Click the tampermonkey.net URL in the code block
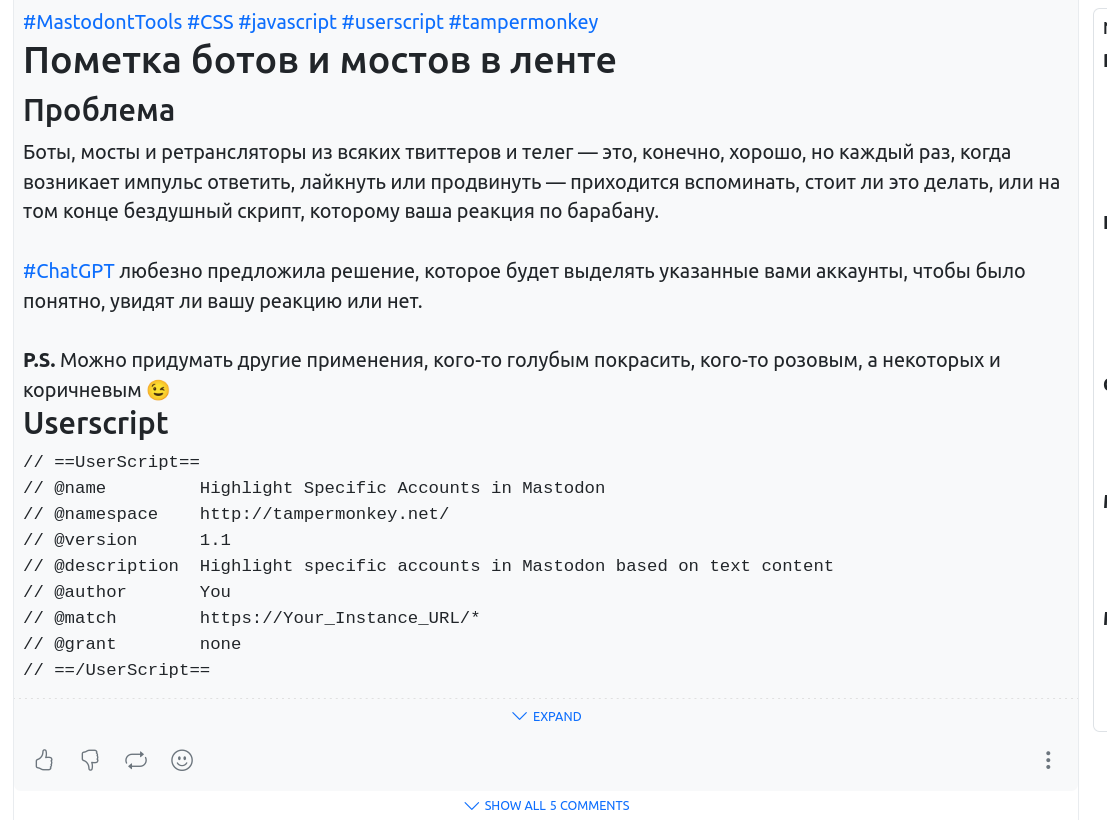This screenshot has width=1107, height=820. click(x=324, y=514)
